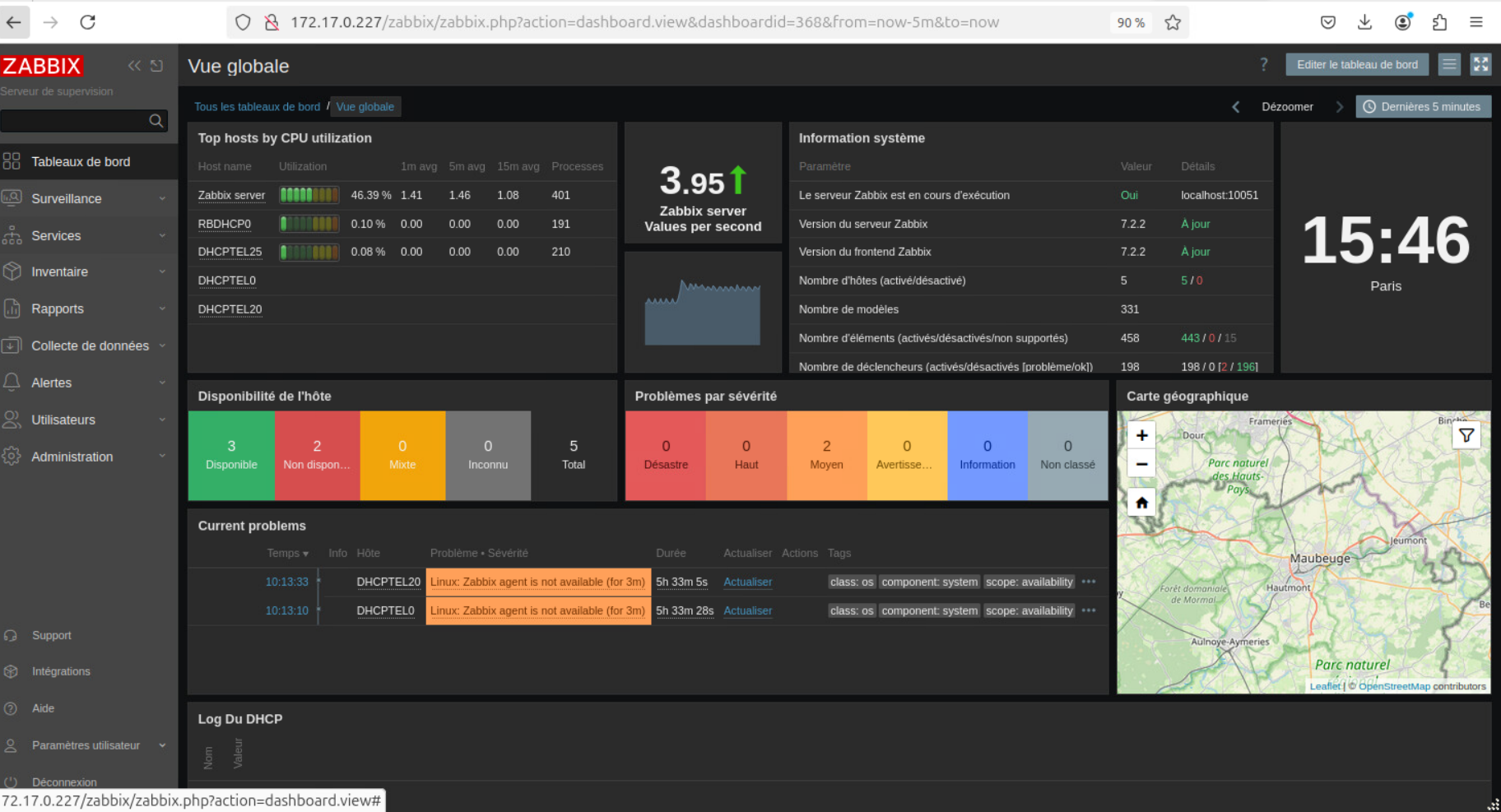Click the sidebar search input field
1501x812 pixels.
click(x=74, y=121)
